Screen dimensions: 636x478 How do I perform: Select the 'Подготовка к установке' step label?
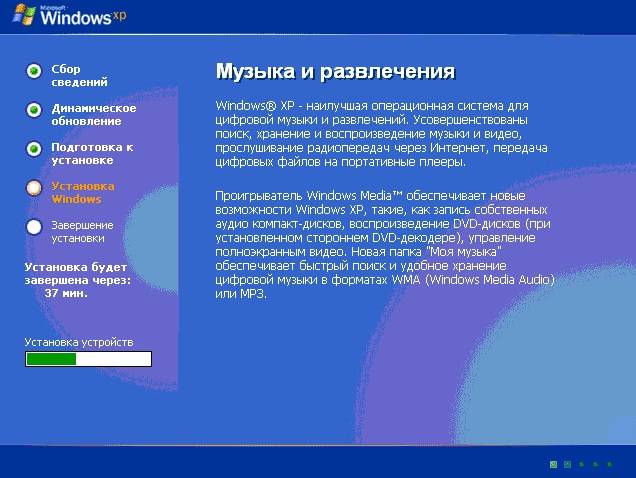click(x=92, y=153)
